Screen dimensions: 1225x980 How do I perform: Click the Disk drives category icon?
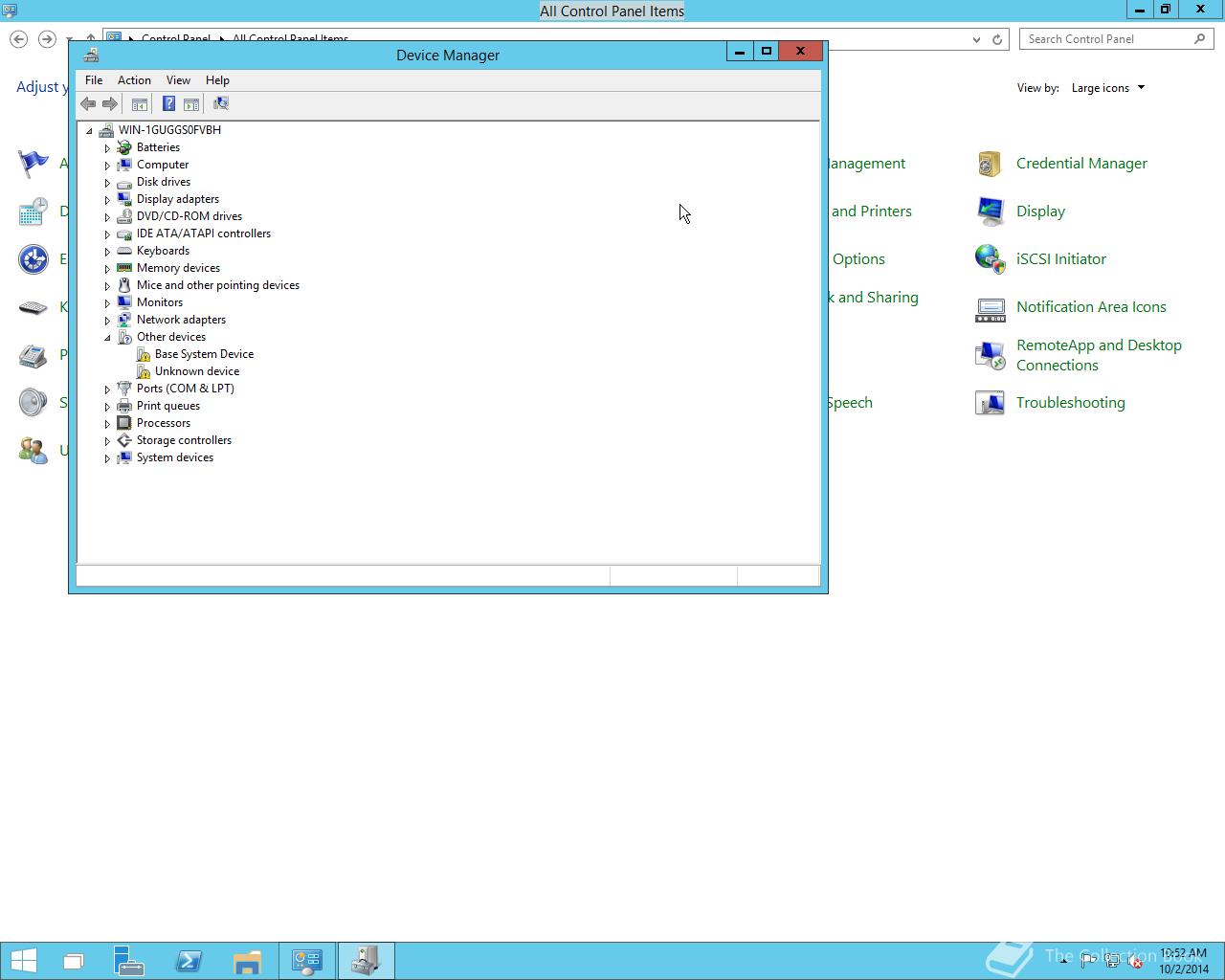pyautogui.click(x=124, y=182)
